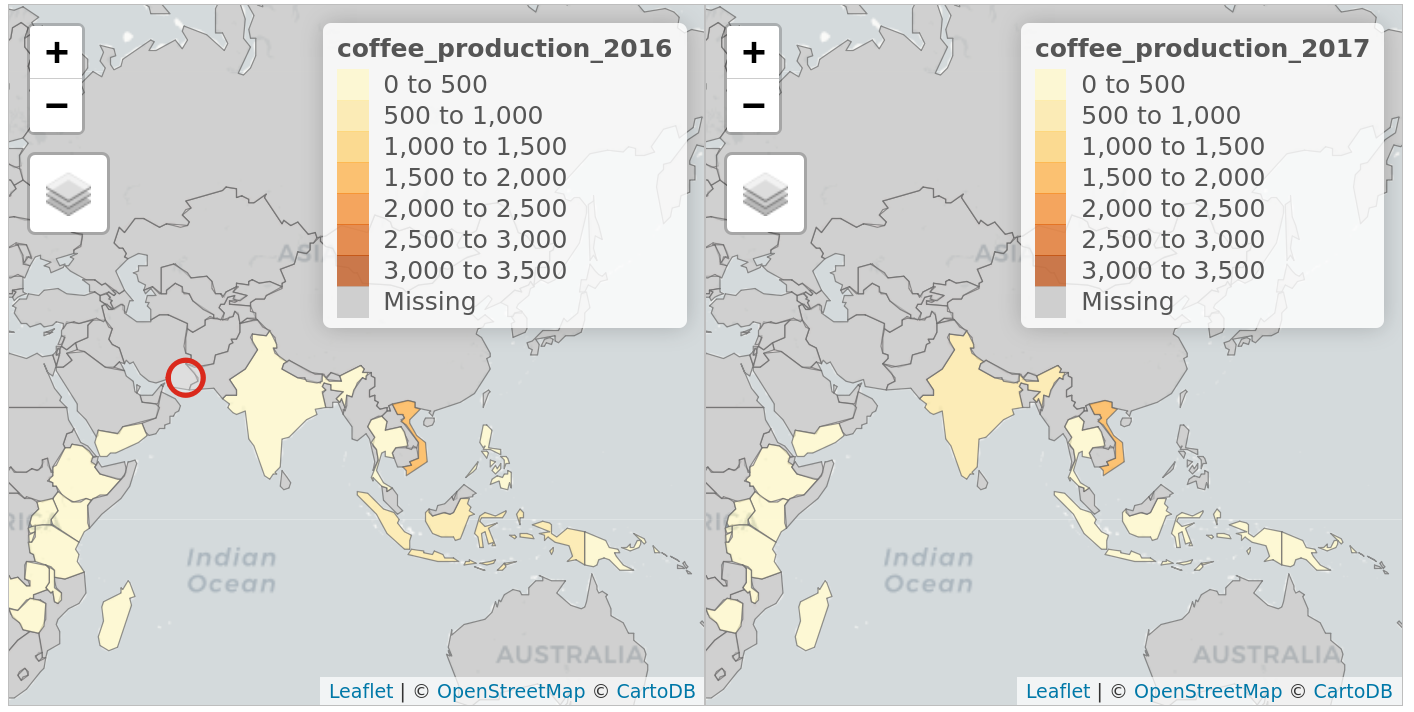Open CartoDB link on the 2016 map
Image resolution: width=1414 pixels, height=712 pixels.
pos(655,691)
